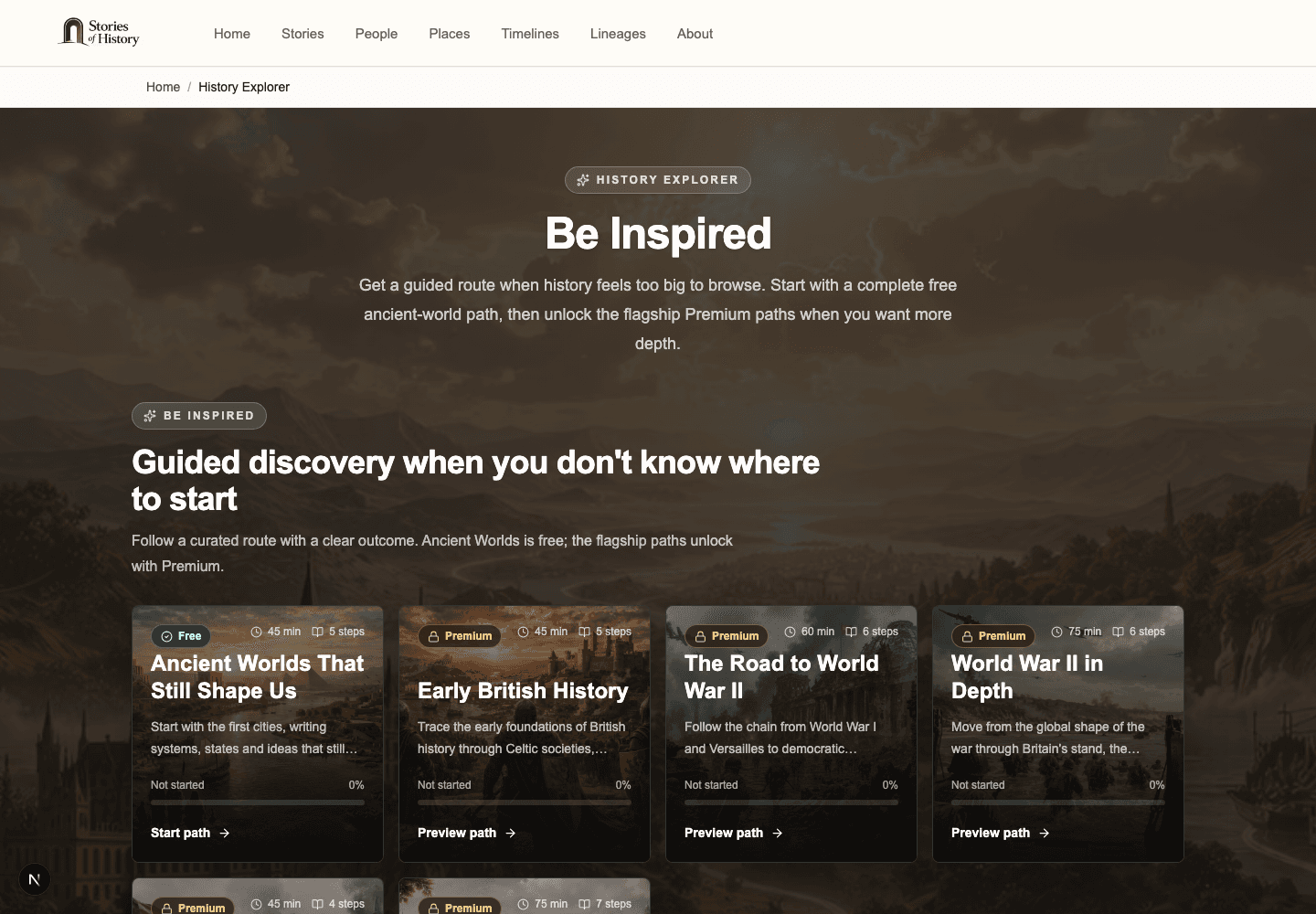The image size is (1316, 914).
Task: Click the Early British History card title
Action: pos(523,691)
